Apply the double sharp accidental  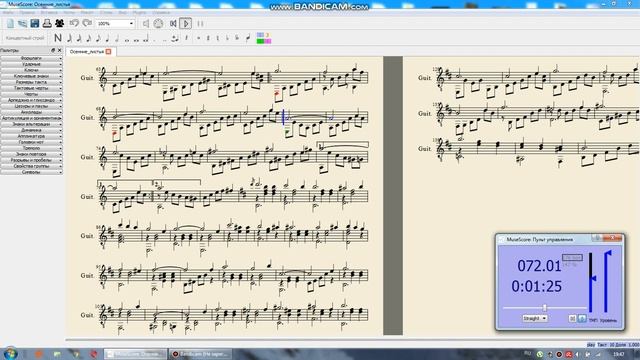coord(199,38)
